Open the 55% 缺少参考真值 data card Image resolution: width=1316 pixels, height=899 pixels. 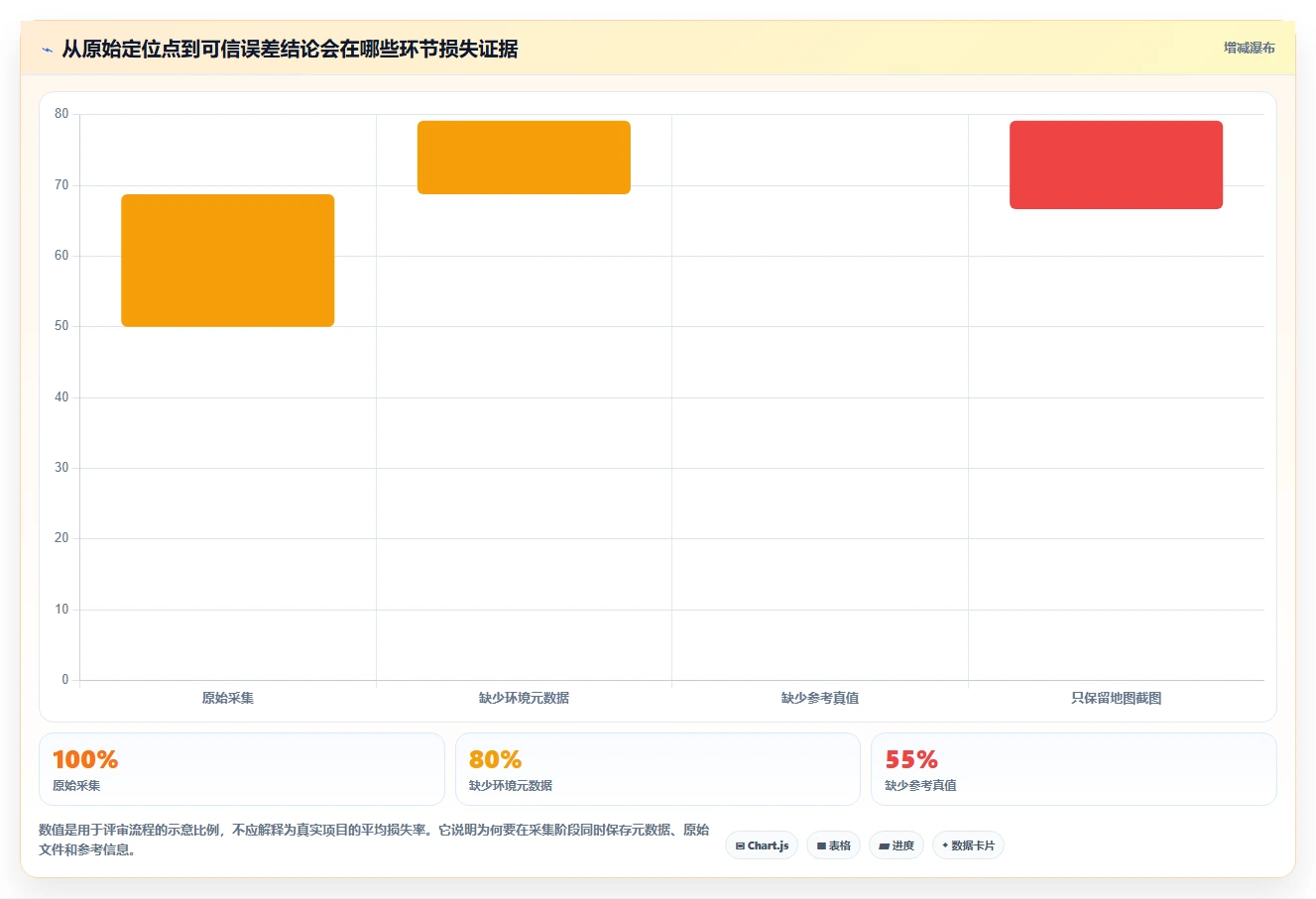coord(1074,769)
